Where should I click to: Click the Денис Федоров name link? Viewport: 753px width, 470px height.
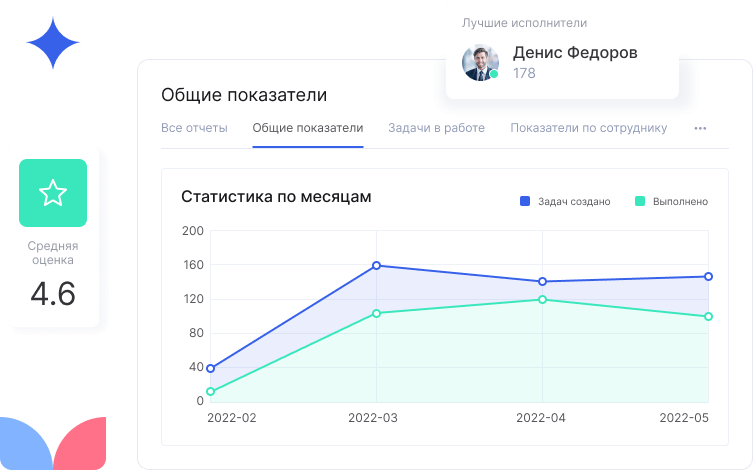574,53
